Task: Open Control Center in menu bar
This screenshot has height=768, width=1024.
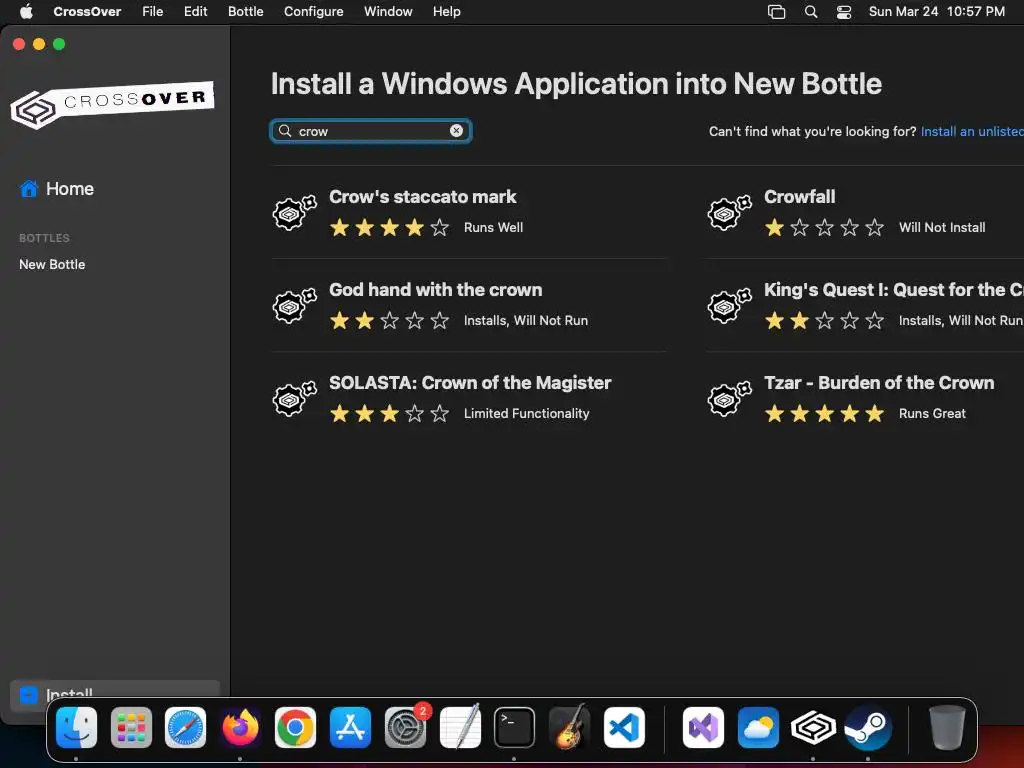Action: pos(844,12)
